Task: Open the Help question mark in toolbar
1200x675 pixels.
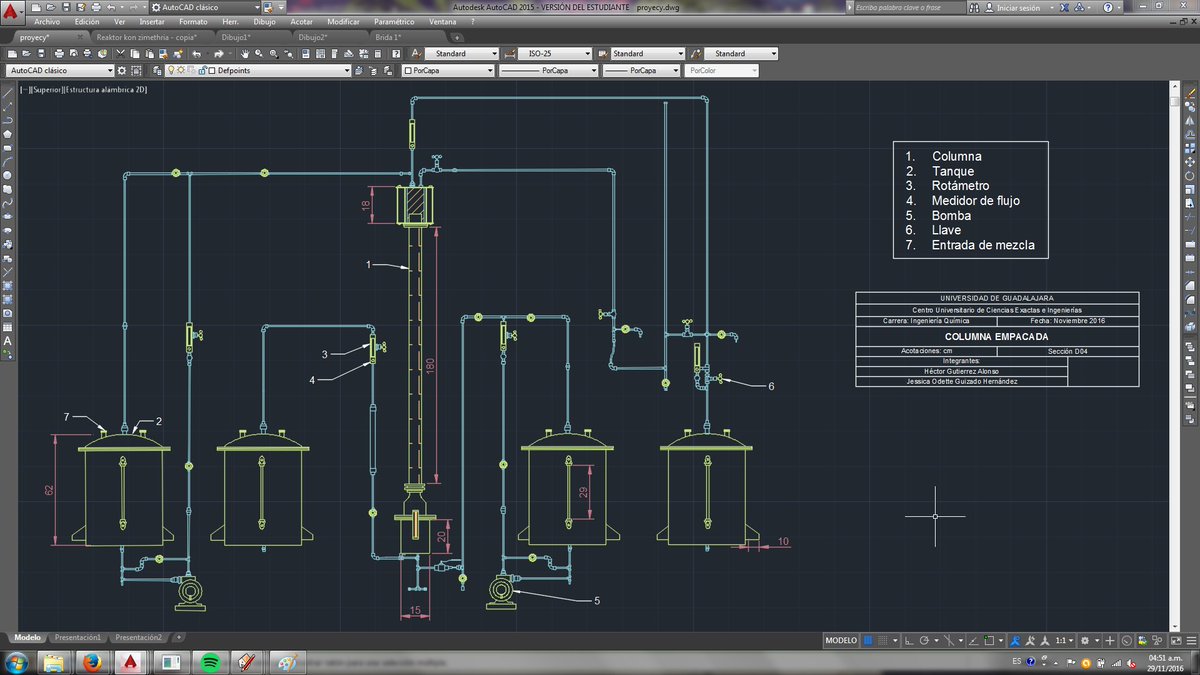Action: tap(395, 53)
